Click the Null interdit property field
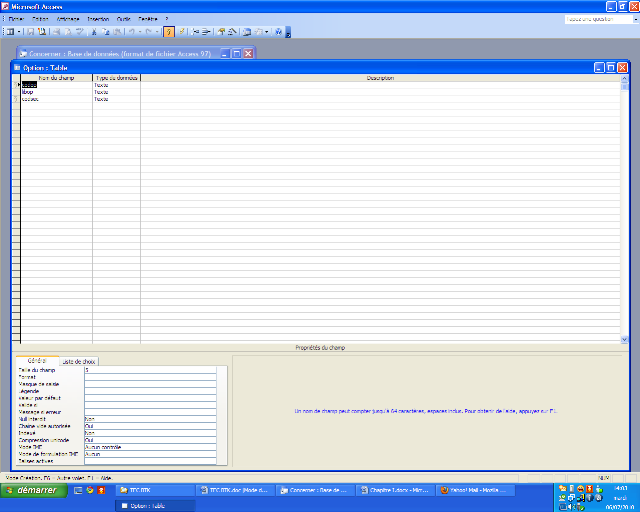This screenshot has width=640, height=512. 150,419
